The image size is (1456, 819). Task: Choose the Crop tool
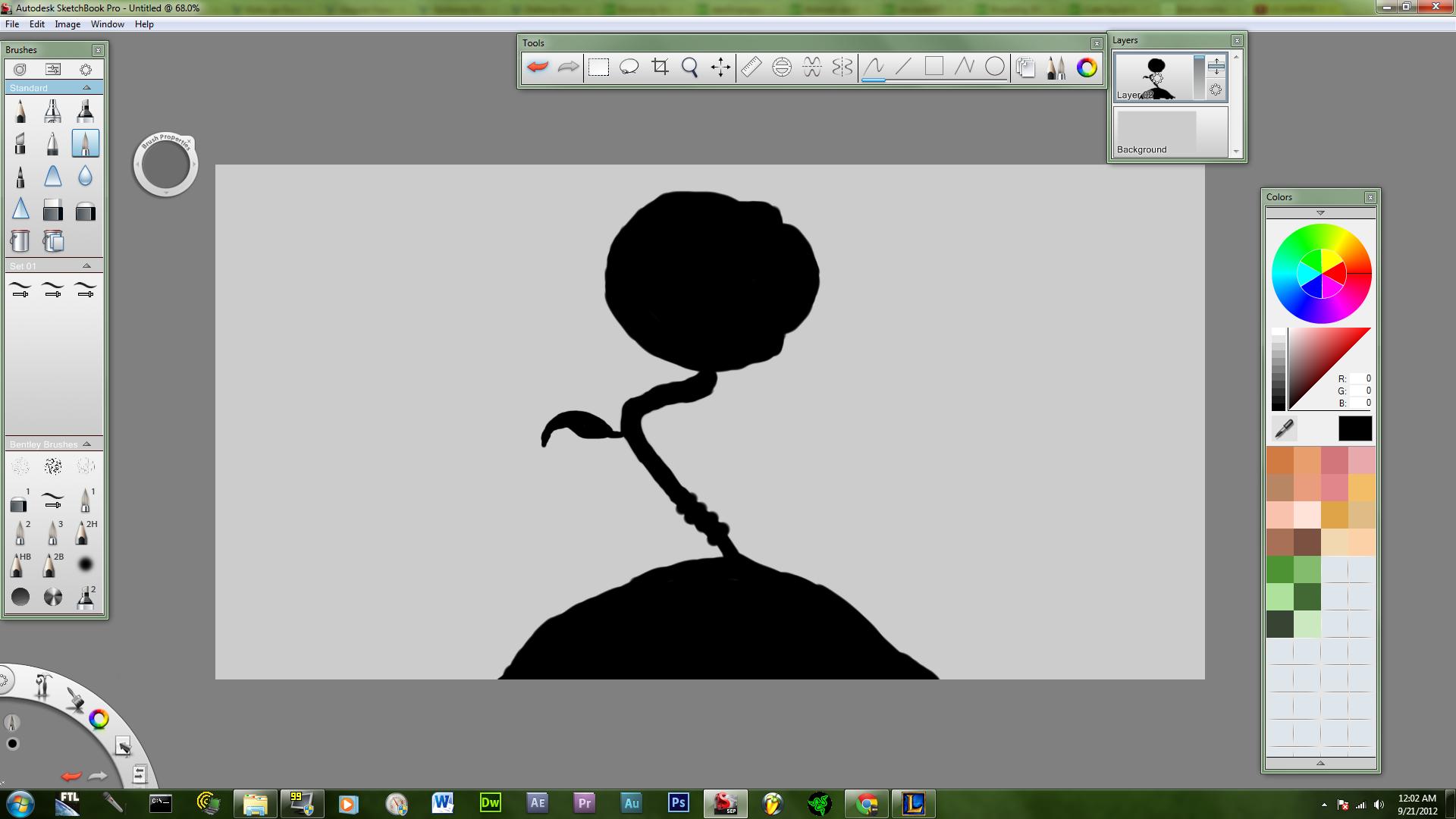660,67
